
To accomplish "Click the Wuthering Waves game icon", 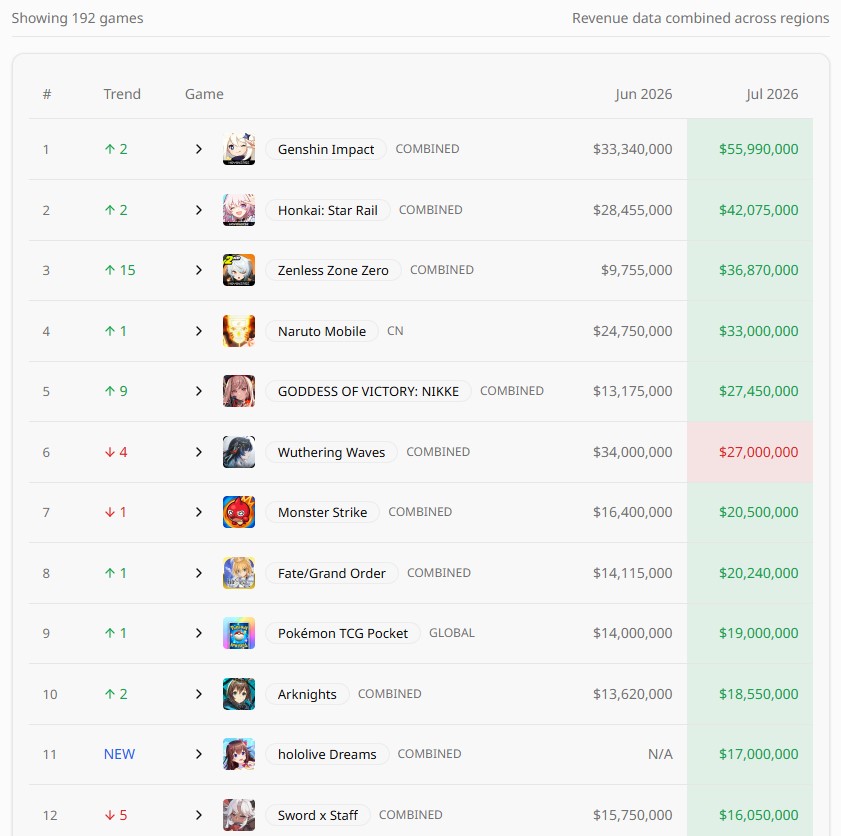I will point(239,452).
